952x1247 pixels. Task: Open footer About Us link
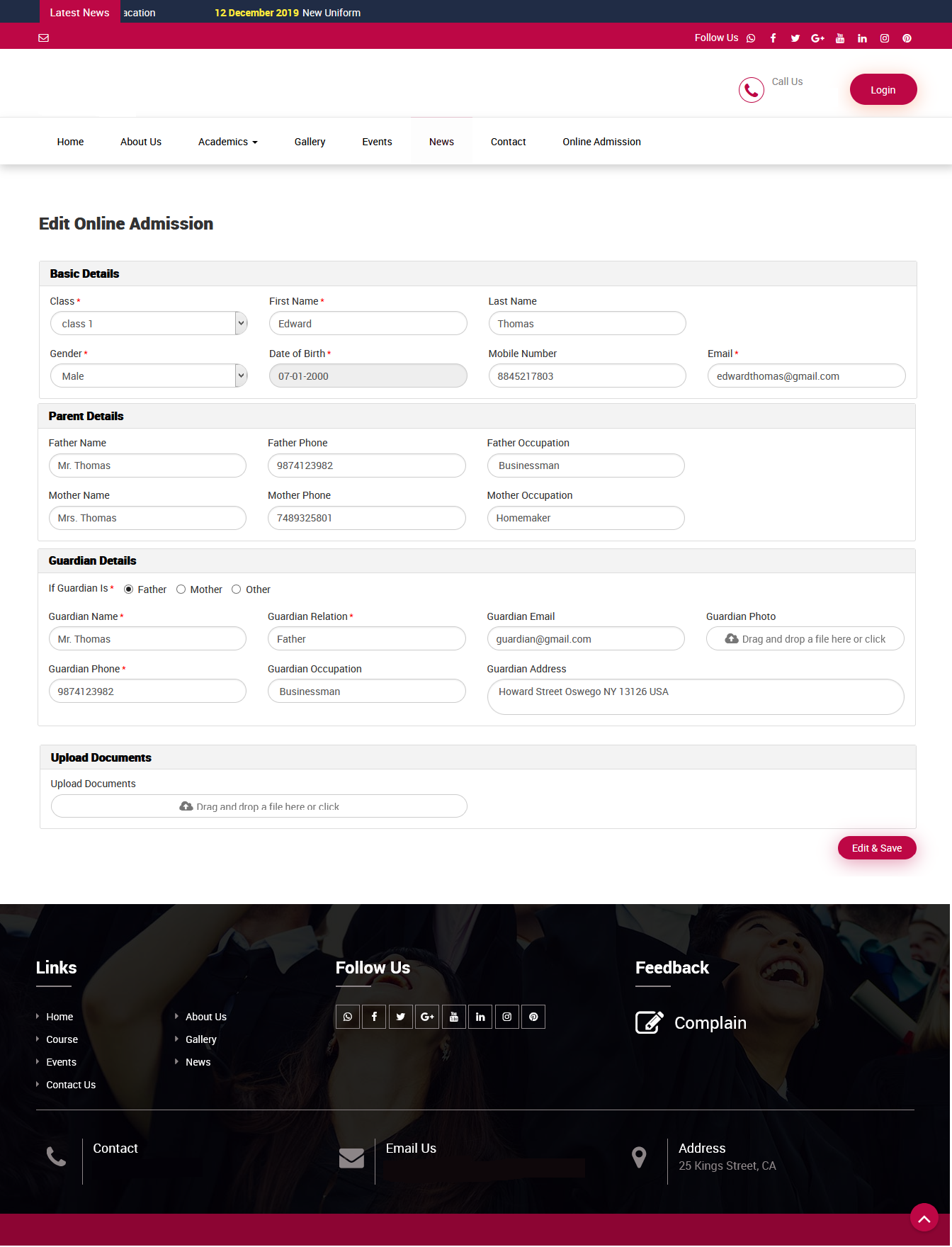click(206, 1017)
